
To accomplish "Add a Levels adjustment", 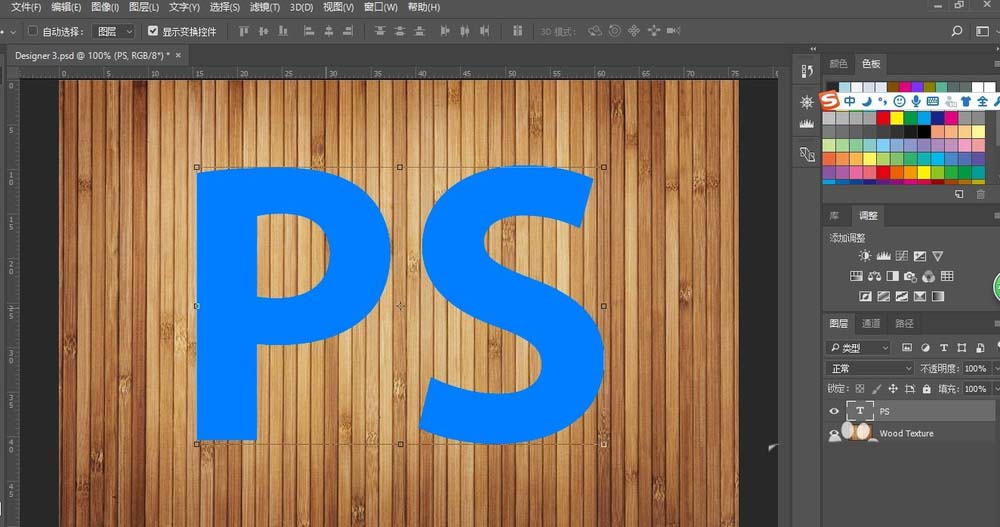I will click(x=883, y=256).
